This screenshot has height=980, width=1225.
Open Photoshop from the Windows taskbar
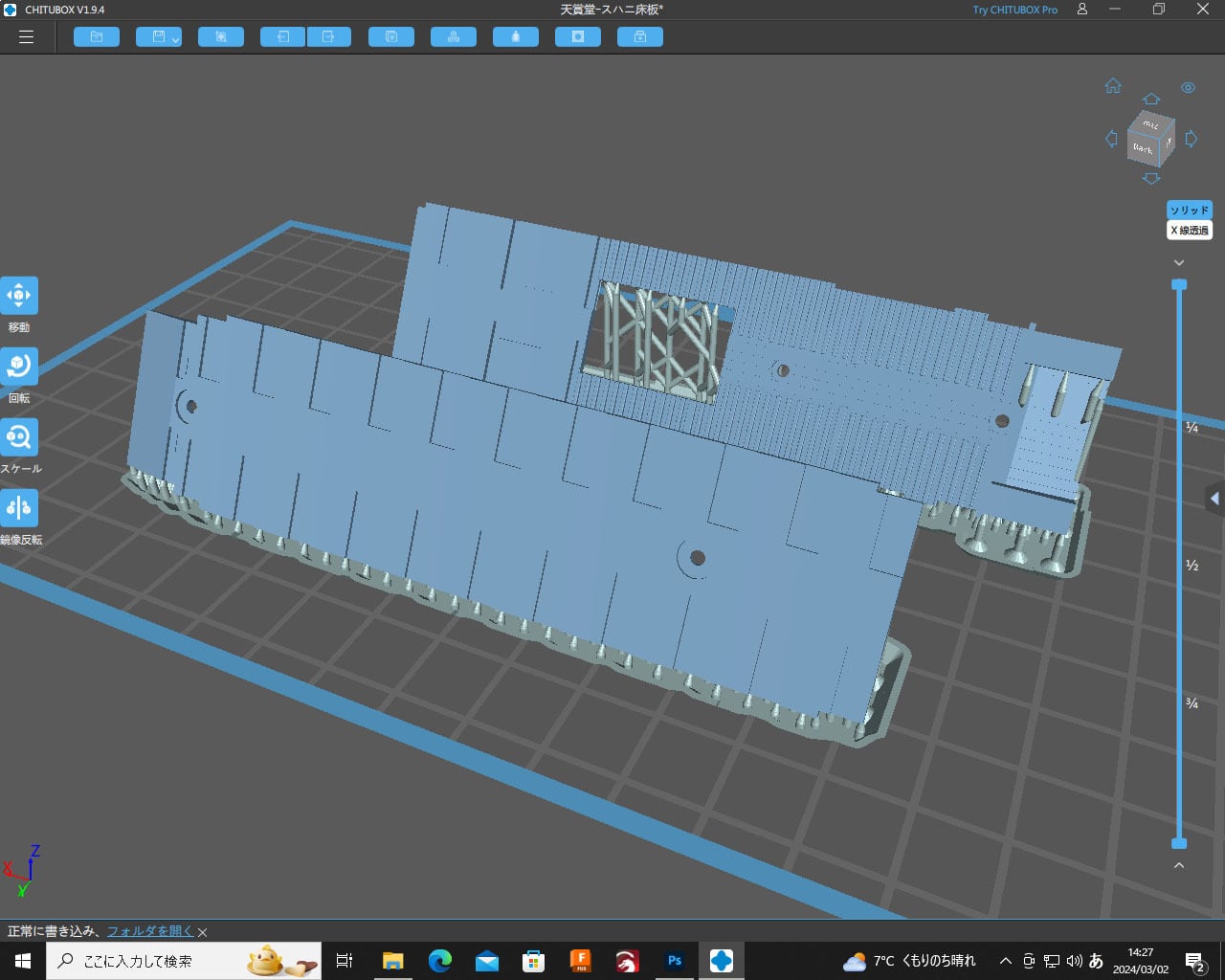(x=675, y=961)
